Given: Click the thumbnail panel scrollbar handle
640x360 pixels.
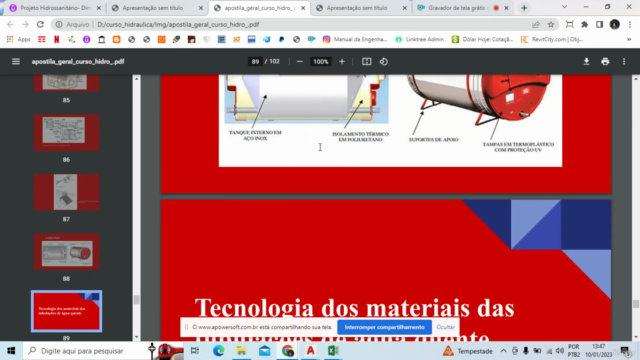Looking at the screenshot, I should pos(136,300).
